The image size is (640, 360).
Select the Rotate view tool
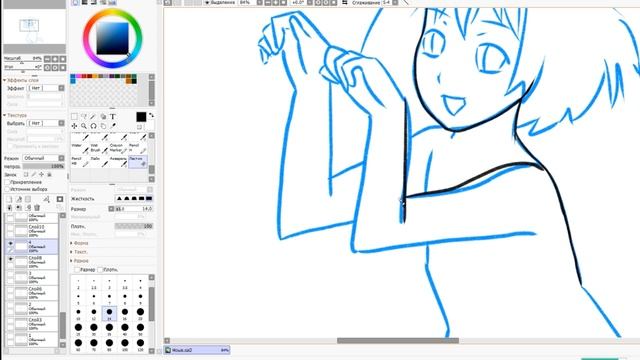pyautogui.click(x=93, y=126)
